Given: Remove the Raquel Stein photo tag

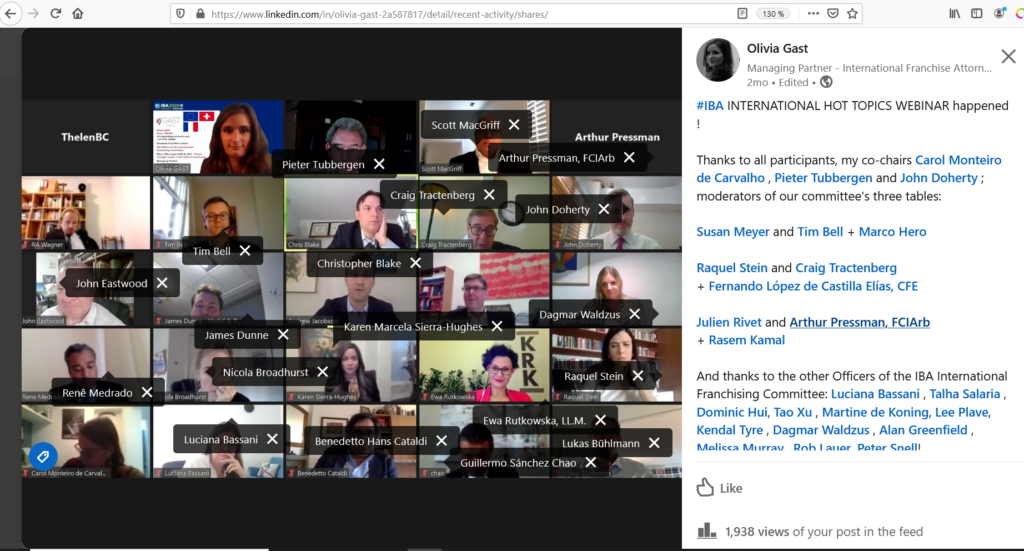Looking at the screenshot, I should [x=637, y=375].
